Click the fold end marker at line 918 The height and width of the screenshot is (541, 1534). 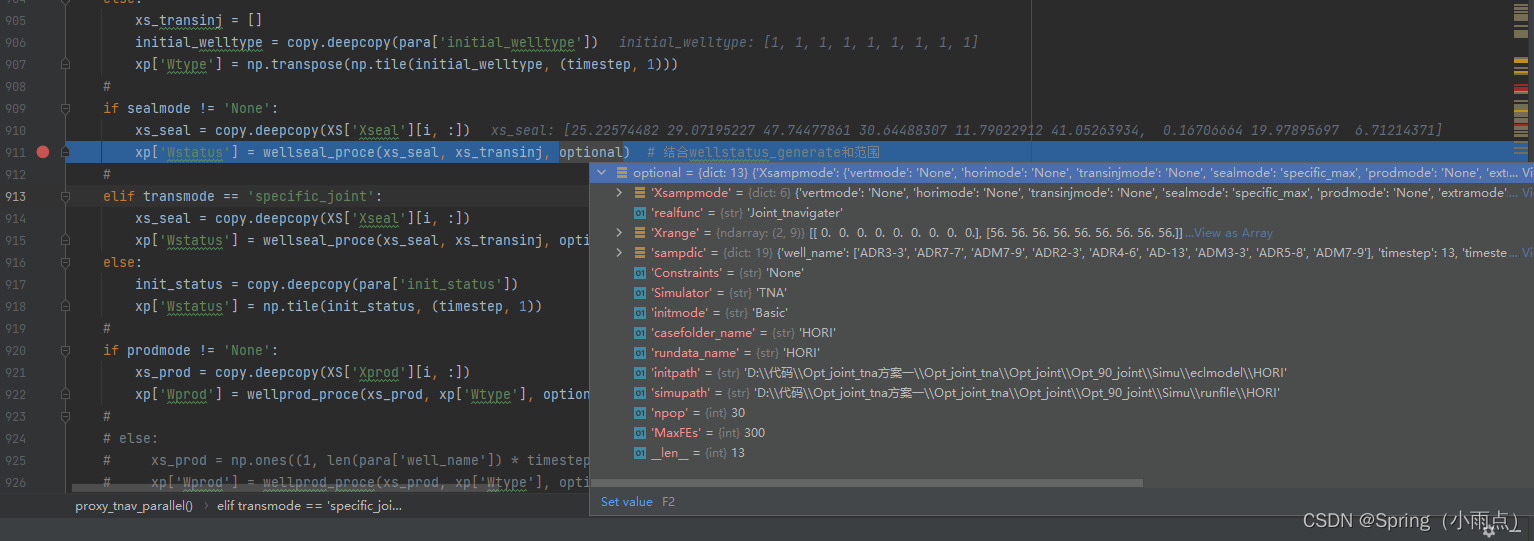click(x=66, y=306)
